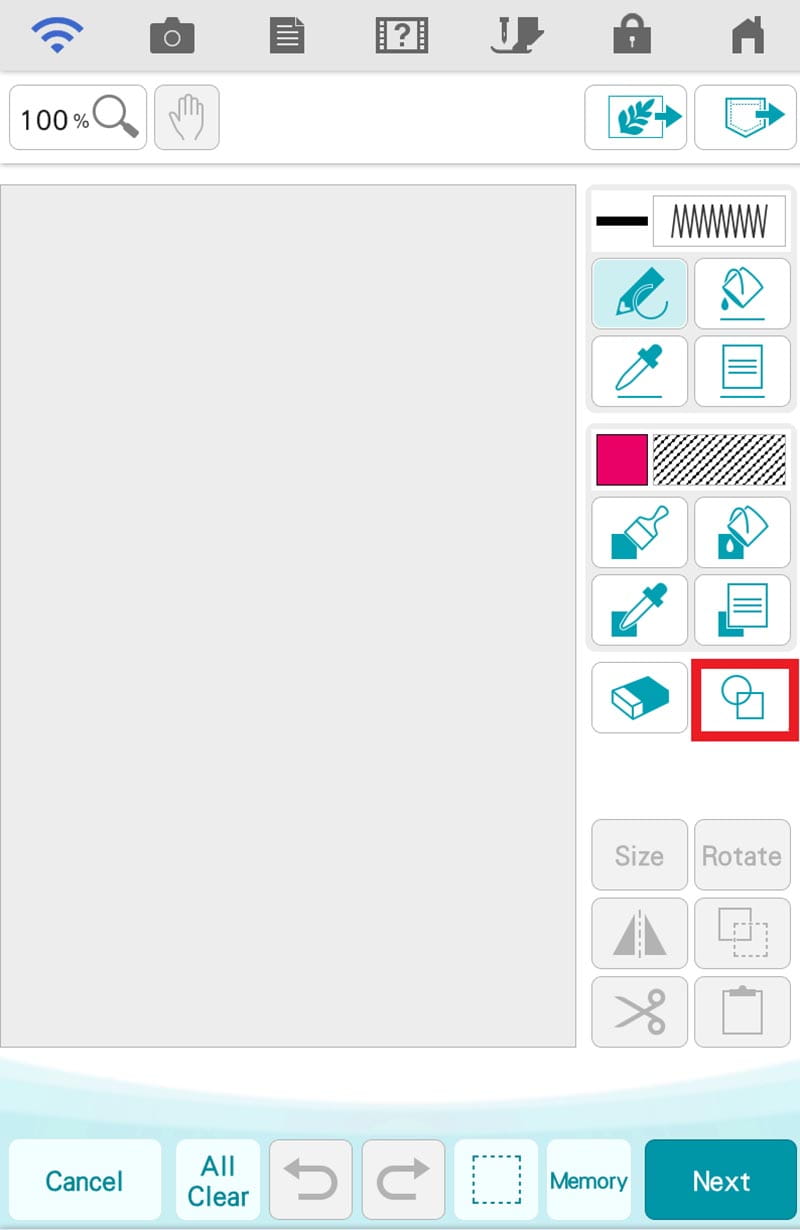Image resolution: width=800 pixels, height=1230 pixels.
Task: Open the hatched region fill pattern selector
Action: coord(719,459)
